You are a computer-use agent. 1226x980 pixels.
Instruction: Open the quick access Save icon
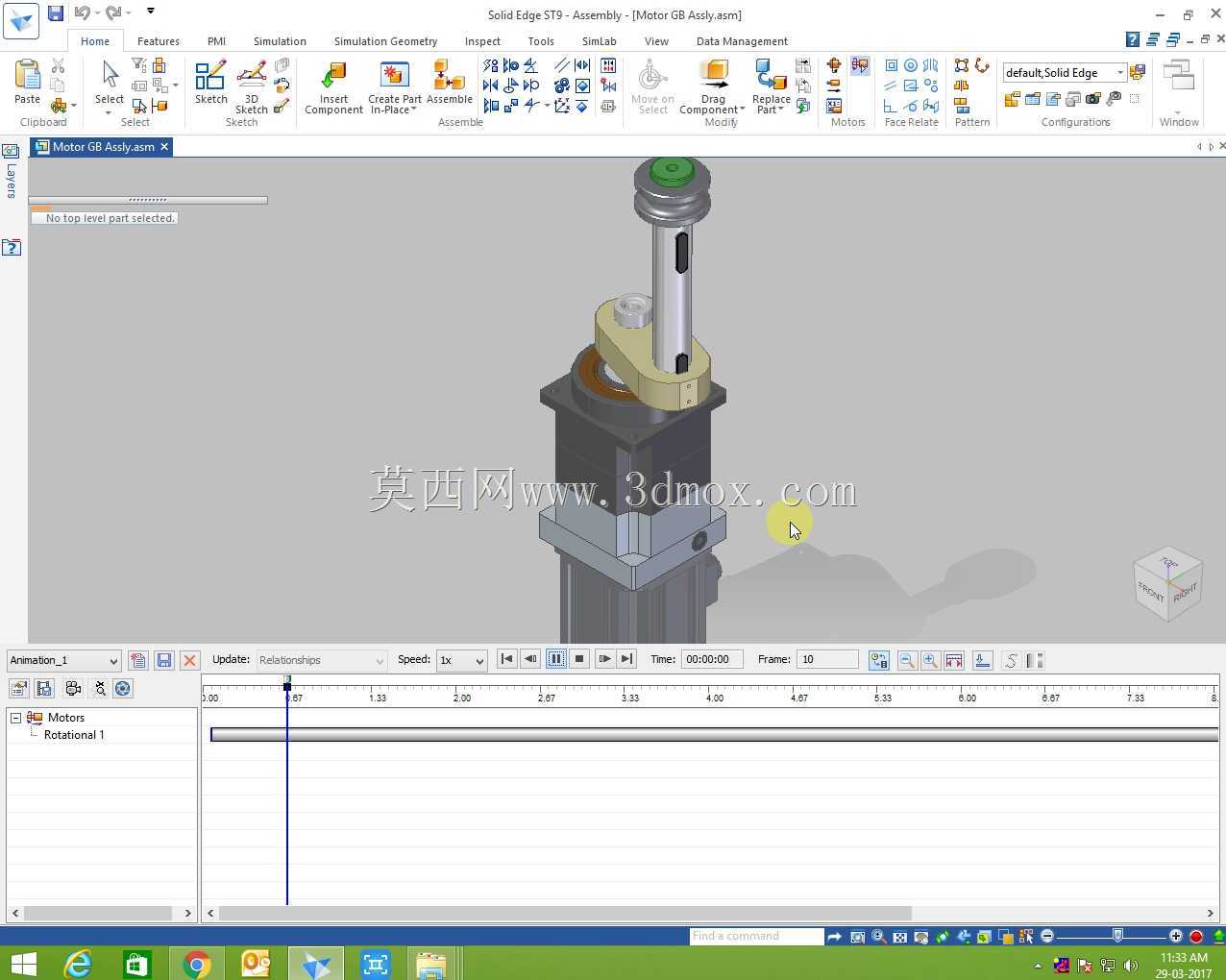tap(56, 12)
